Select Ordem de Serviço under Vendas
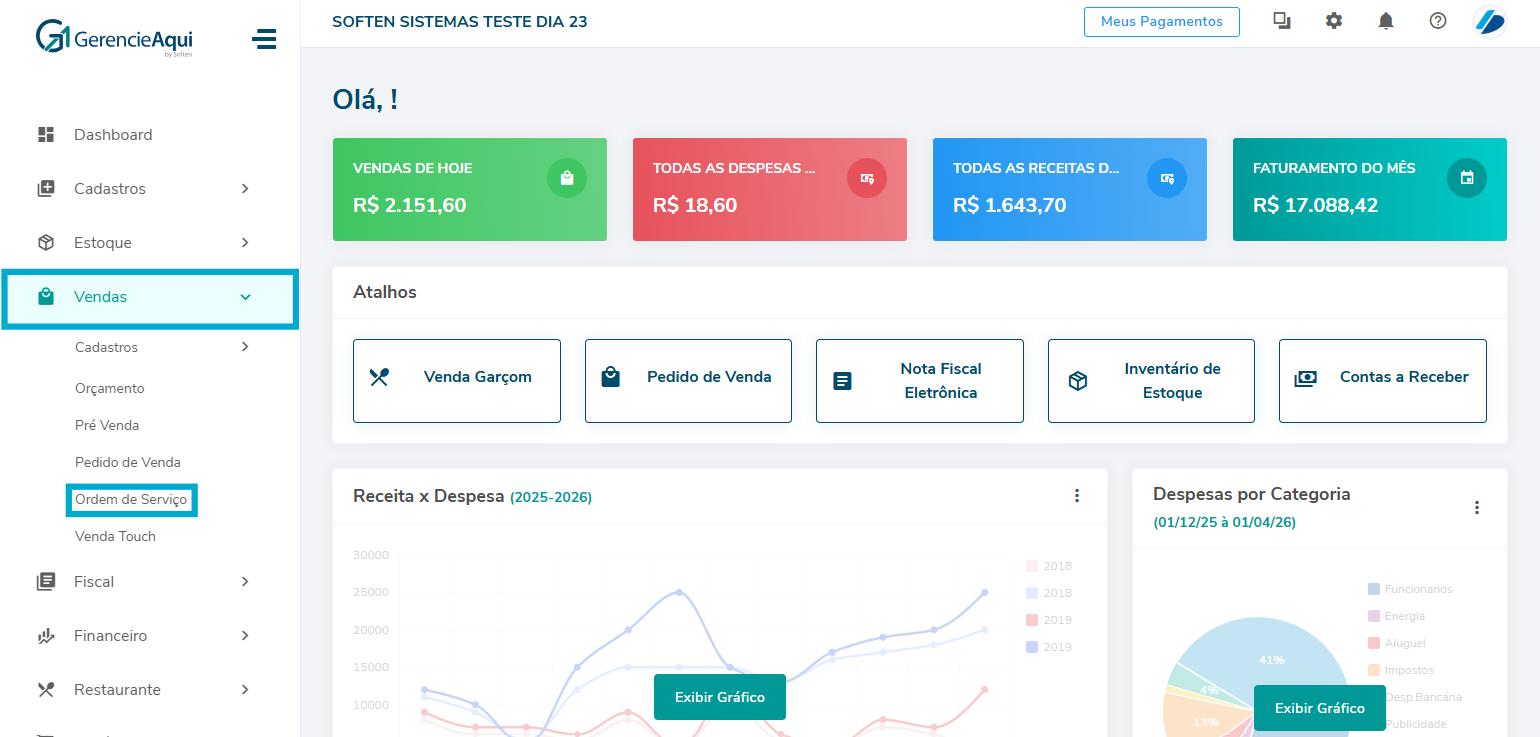Image resolution: width=1540 pixels, height=737 pixels. coord(131,500)
